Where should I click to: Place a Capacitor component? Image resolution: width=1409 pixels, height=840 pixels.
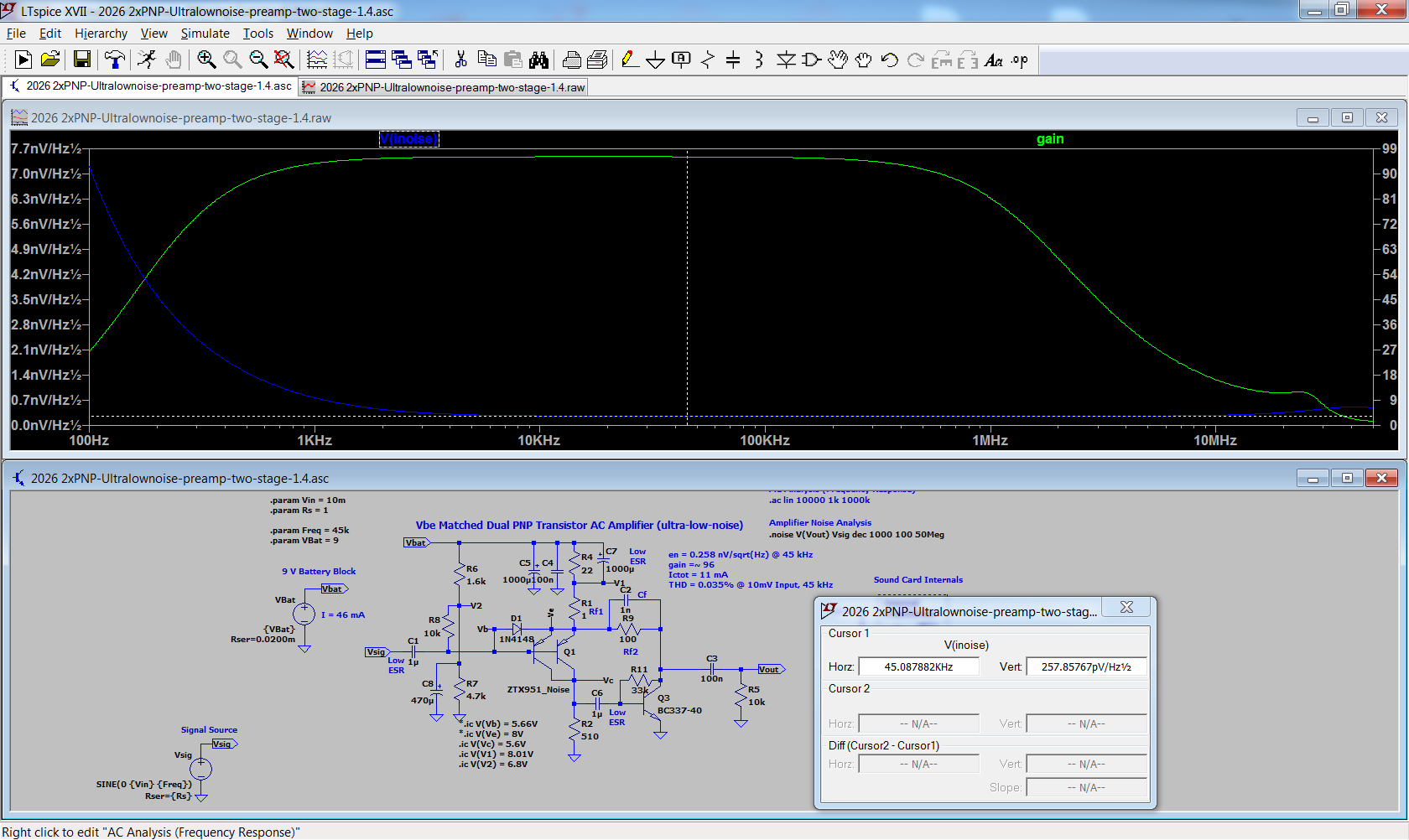coord(733,60)
